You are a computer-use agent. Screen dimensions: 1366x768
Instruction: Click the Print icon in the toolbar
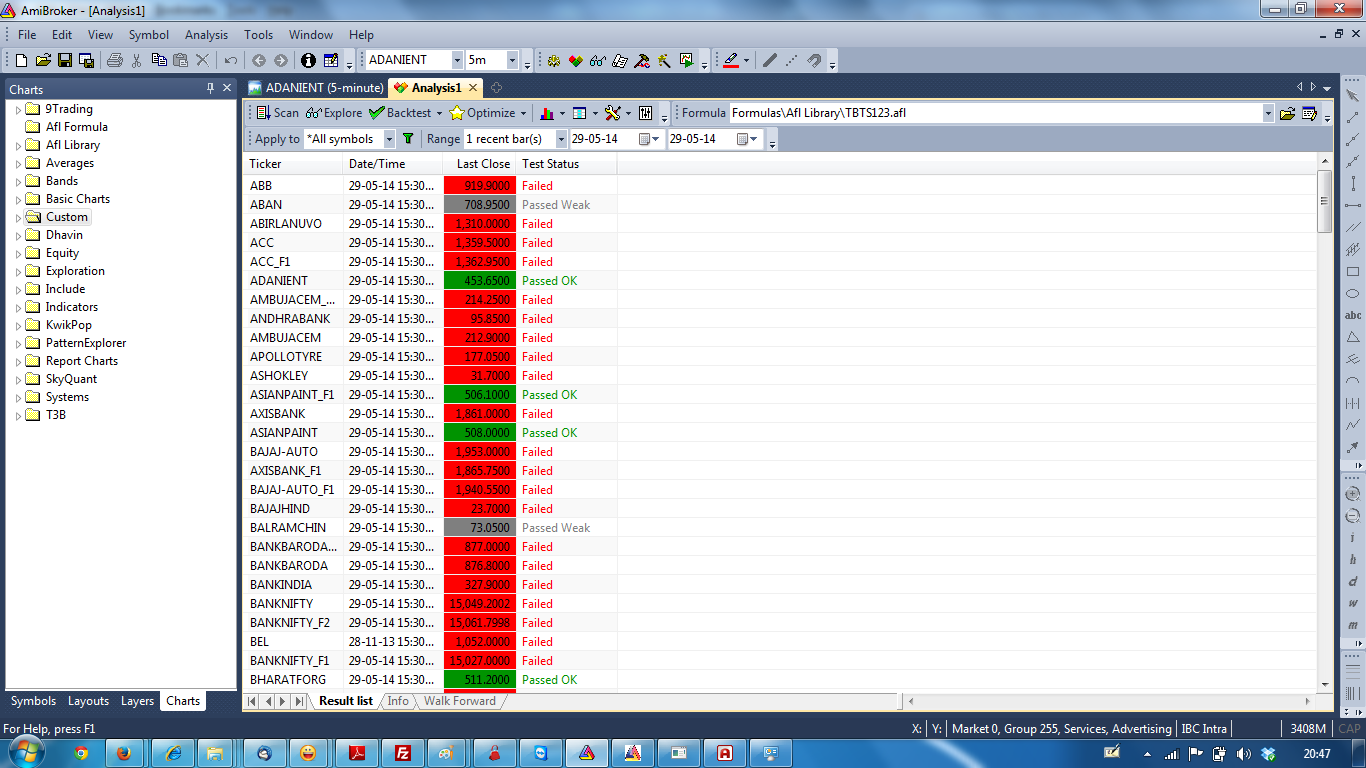[x=115, y=60]
